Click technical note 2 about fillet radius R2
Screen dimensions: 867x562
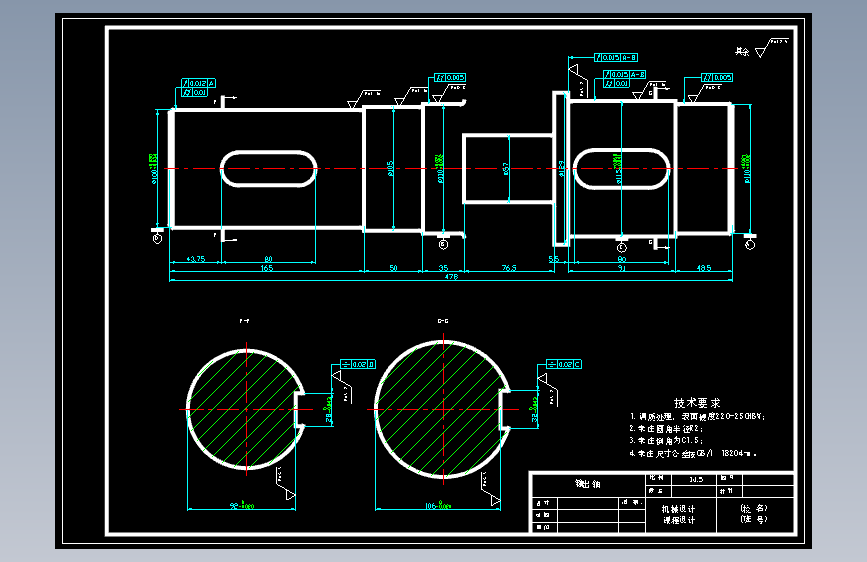point(666,429)
